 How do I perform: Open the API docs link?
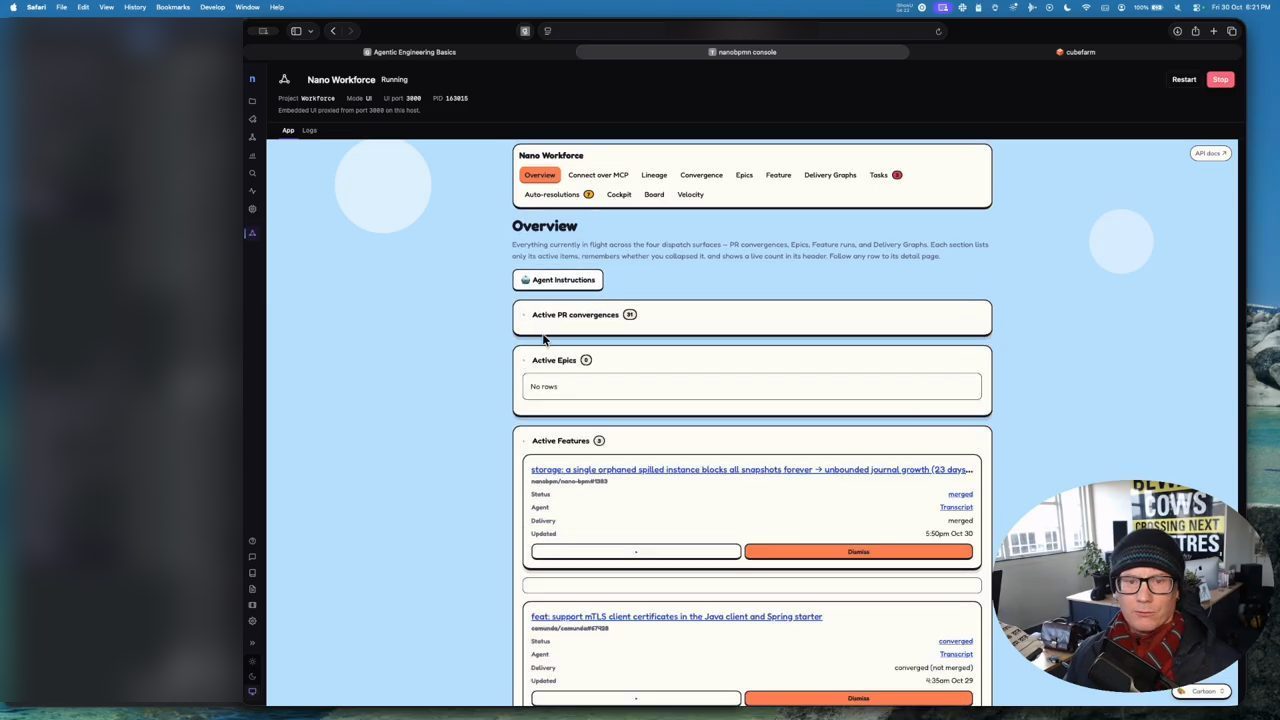(1210, 153)
